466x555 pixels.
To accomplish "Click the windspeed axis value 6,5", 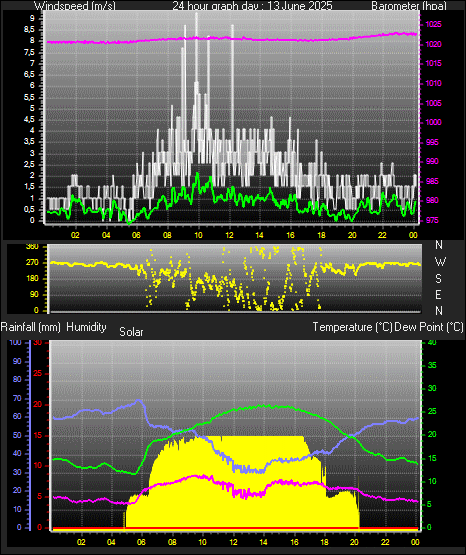I will pos(29,74).
